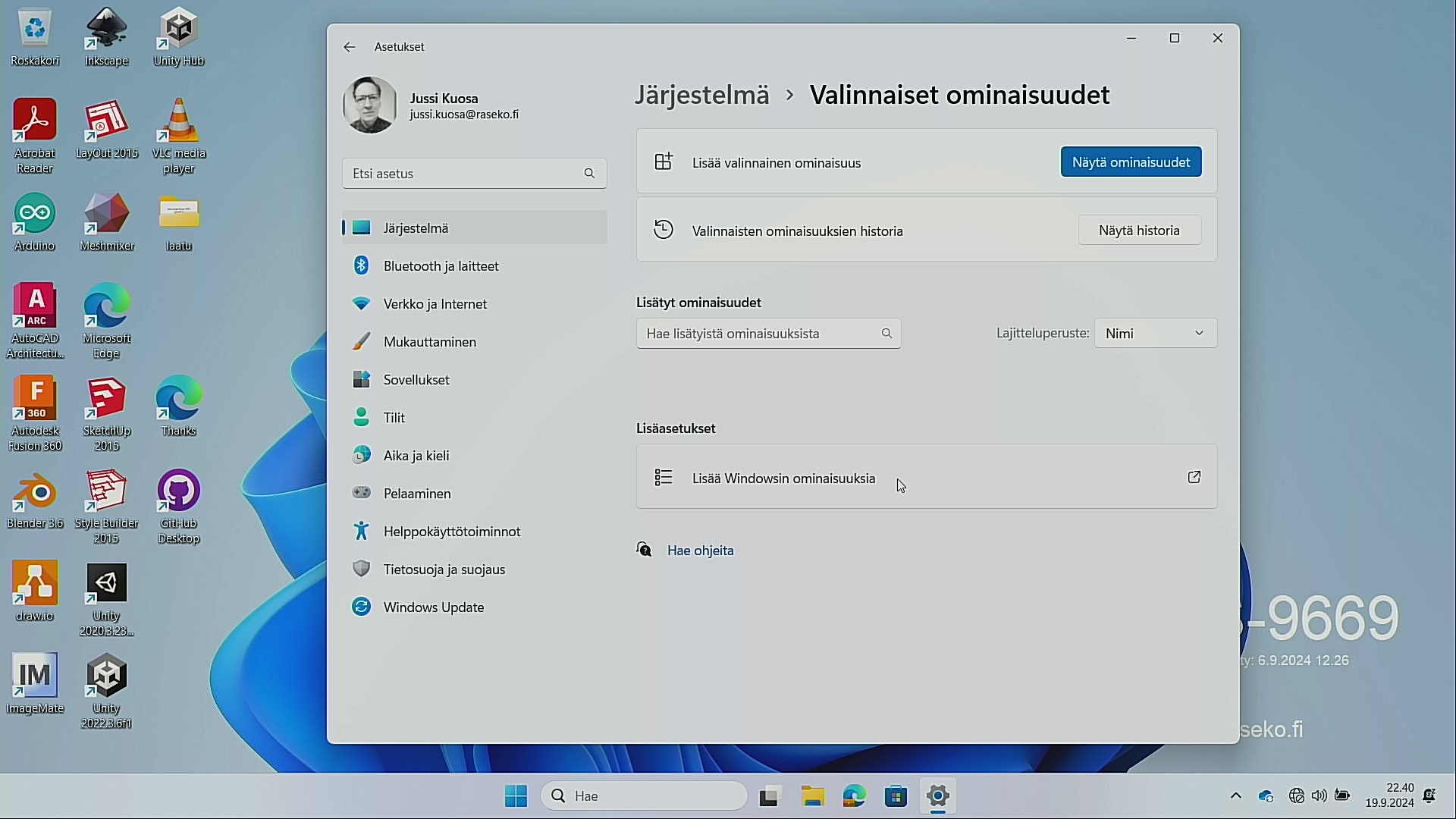1456x819 pixels.
Task: Open the clock showing 22.40
Action: point(1389,795)
